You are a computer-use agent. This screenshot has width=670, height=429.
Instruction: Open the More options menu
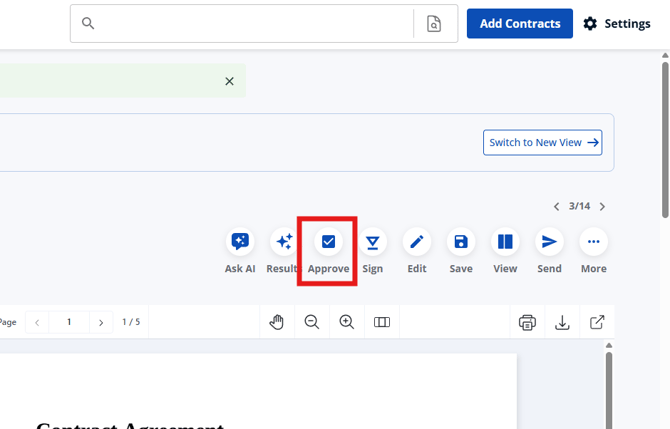pyautogui.click(x=593, y=242)
